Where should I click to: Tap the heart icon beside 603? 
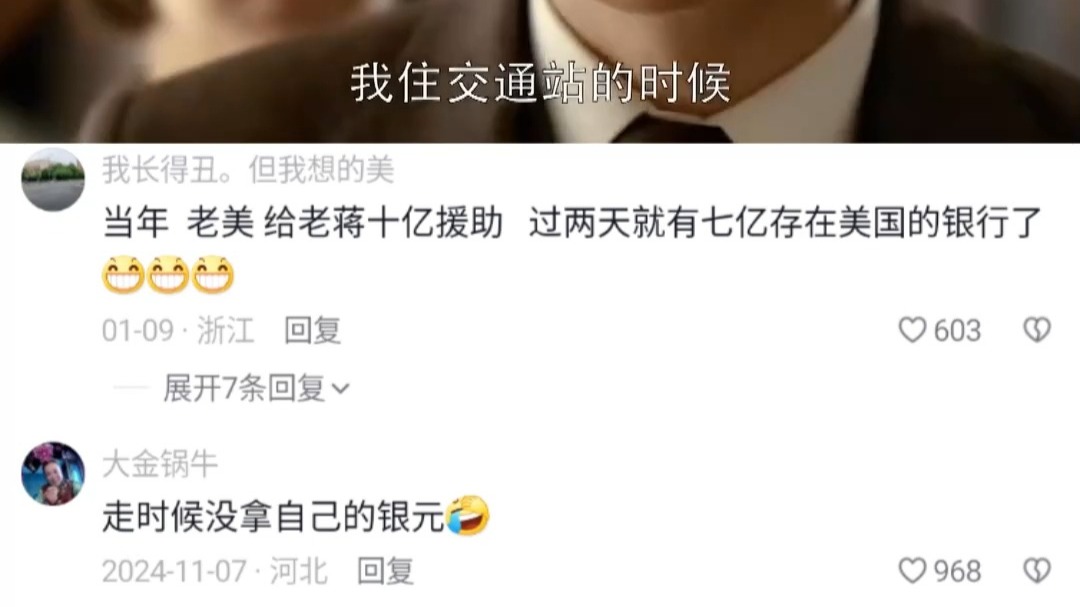point(912,330)
